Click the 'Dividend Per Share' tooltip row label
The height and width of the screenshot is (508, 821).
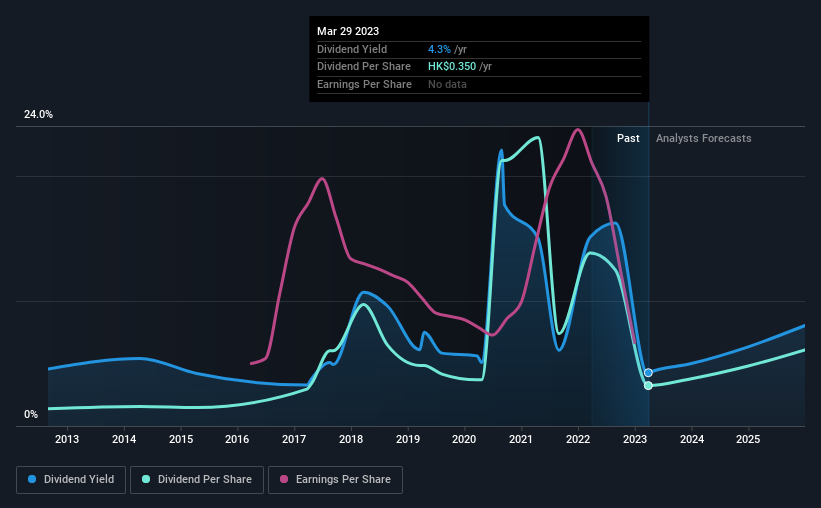pos(364,67)
